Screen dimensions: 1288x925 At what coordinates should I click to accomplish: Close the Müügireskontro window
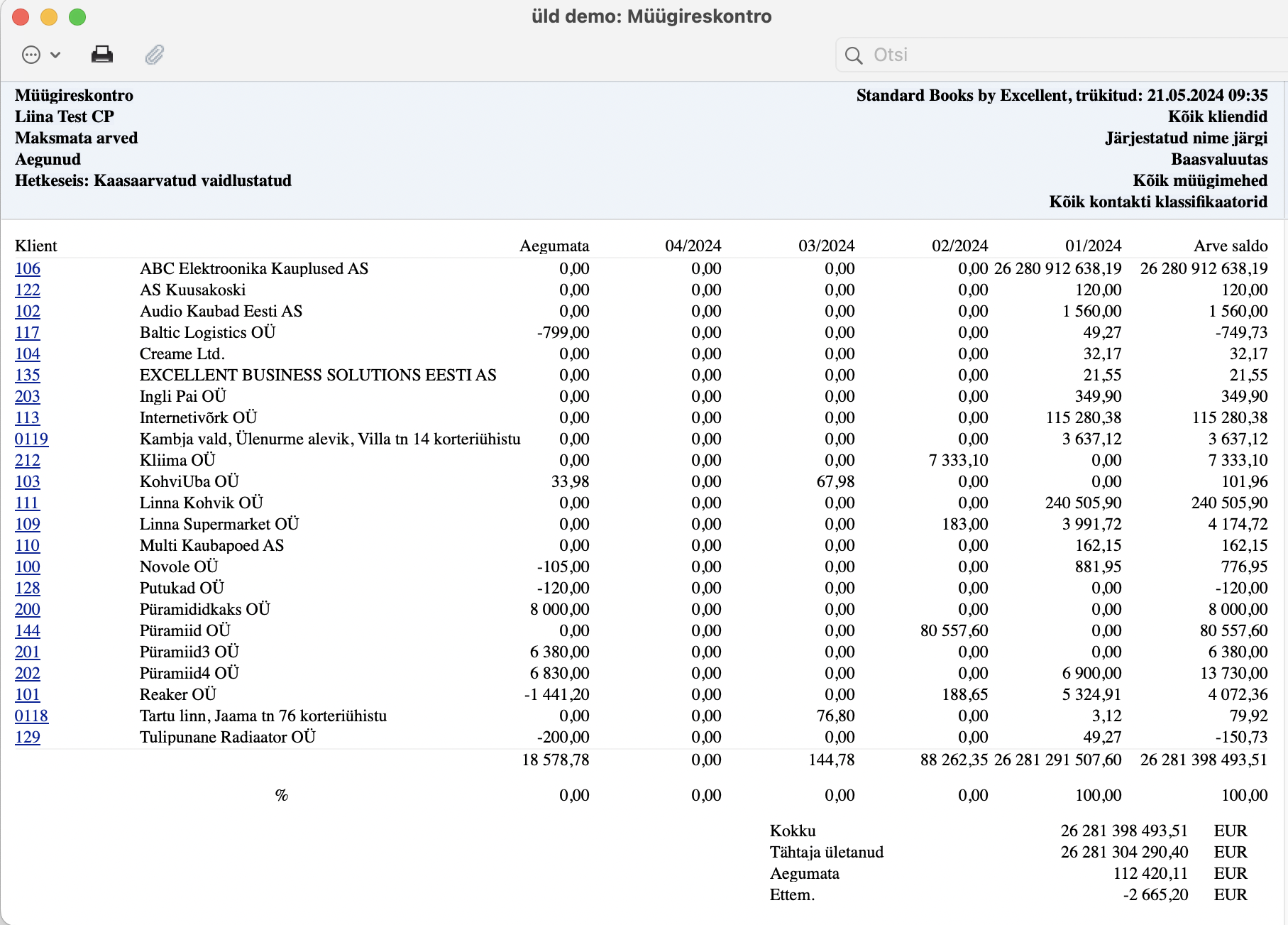tap(21, 16)
